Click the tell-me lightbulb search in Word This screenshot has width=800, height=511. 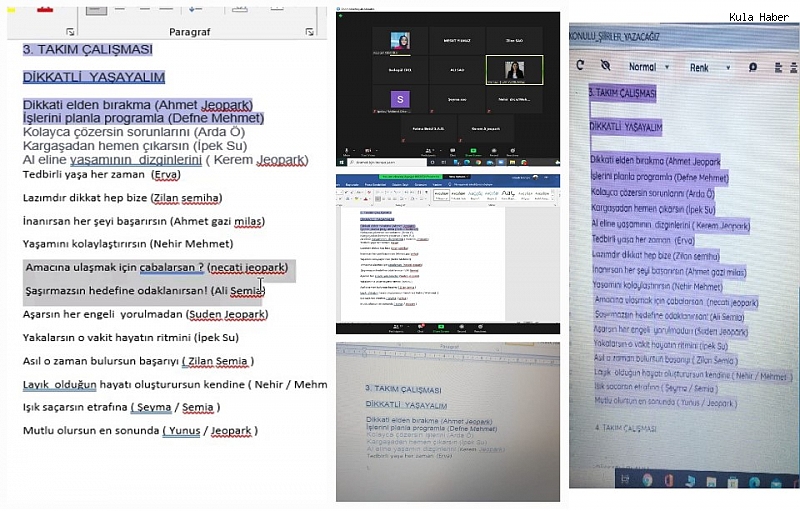pos(449,184)
